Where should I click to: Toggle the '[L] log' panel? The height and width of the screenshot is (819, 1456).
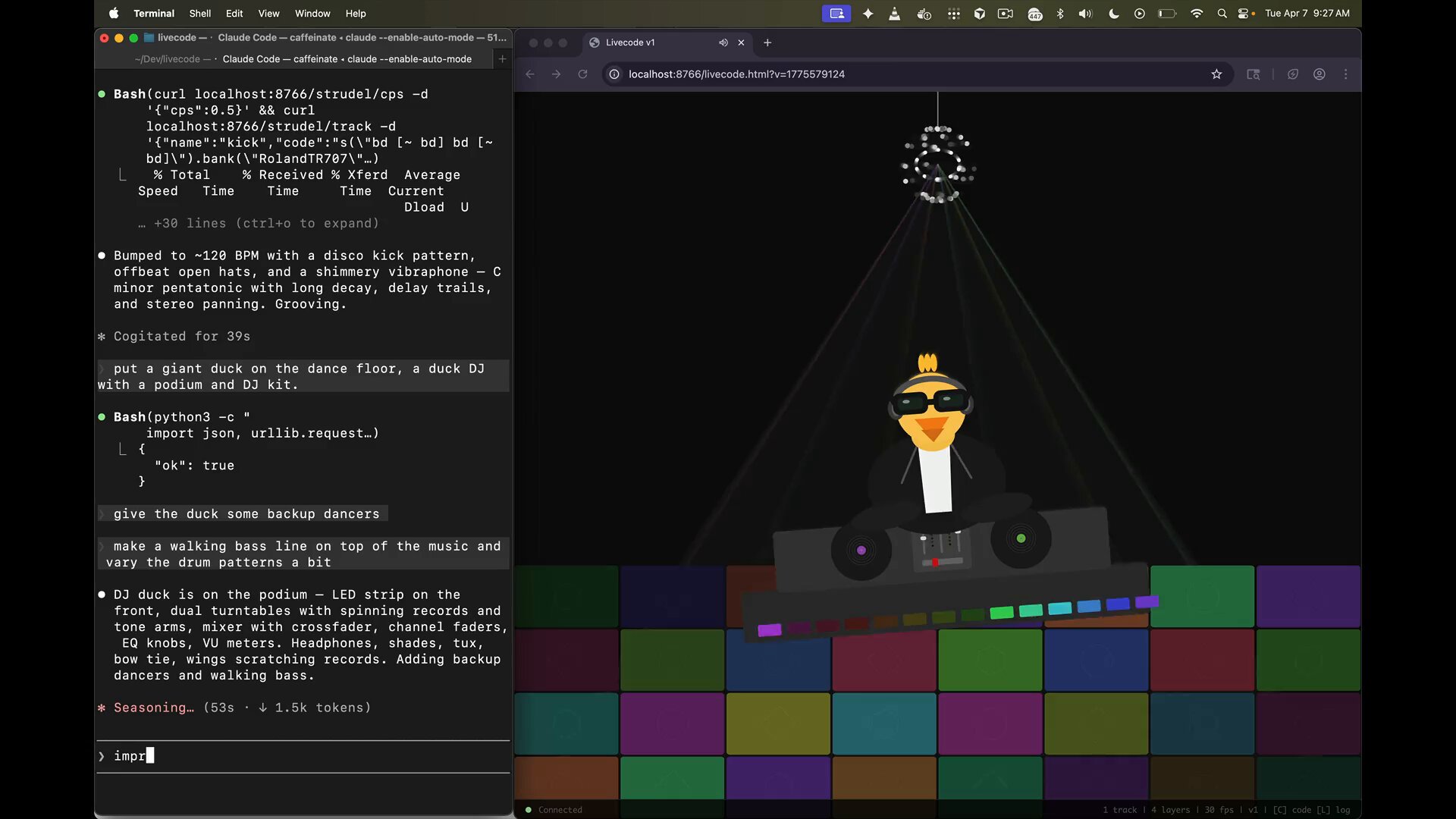click(1332, 810)
